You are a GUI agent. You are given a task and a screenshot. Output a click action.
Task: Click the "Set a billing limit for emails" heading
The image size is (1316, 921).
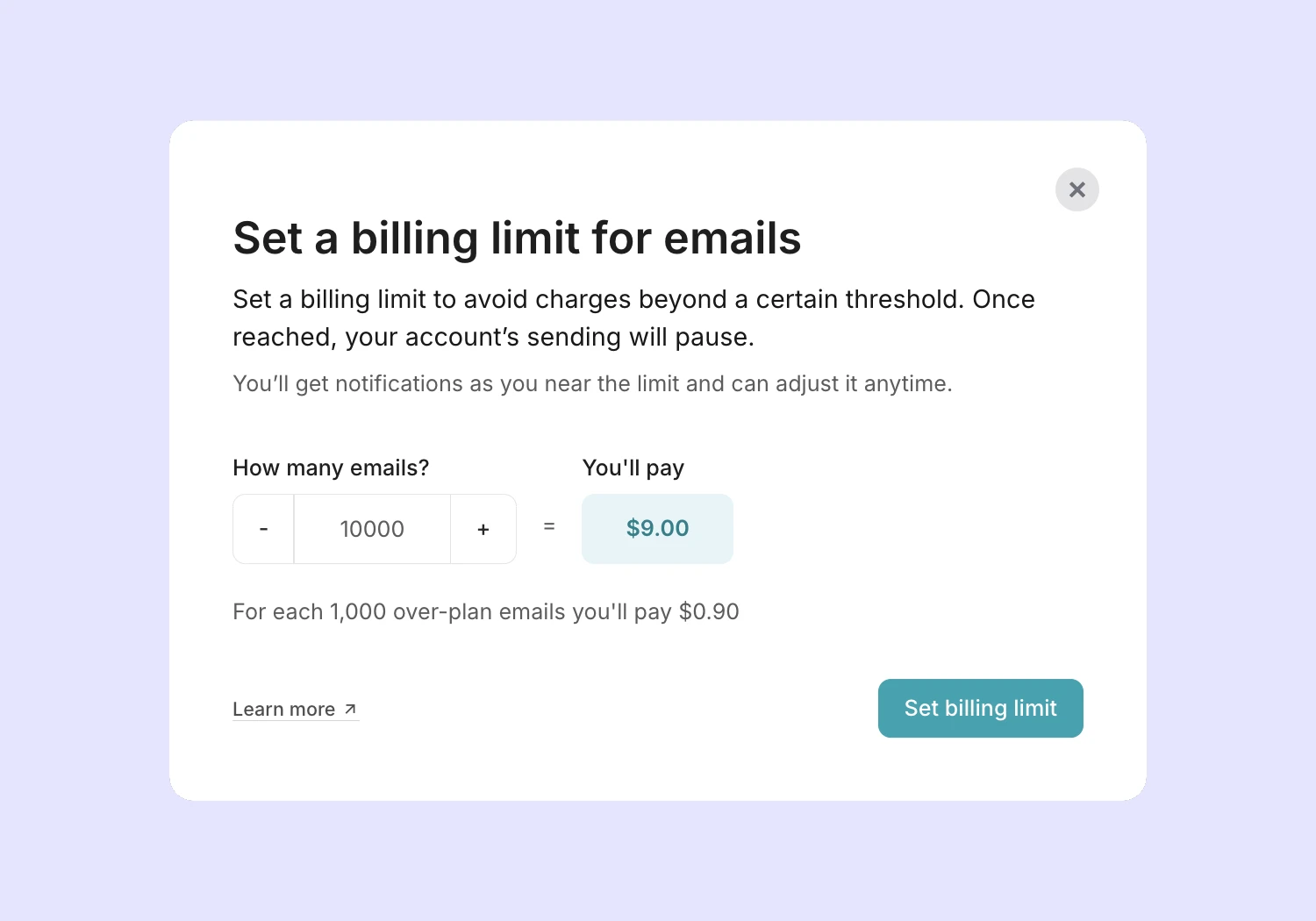[517, 238]
